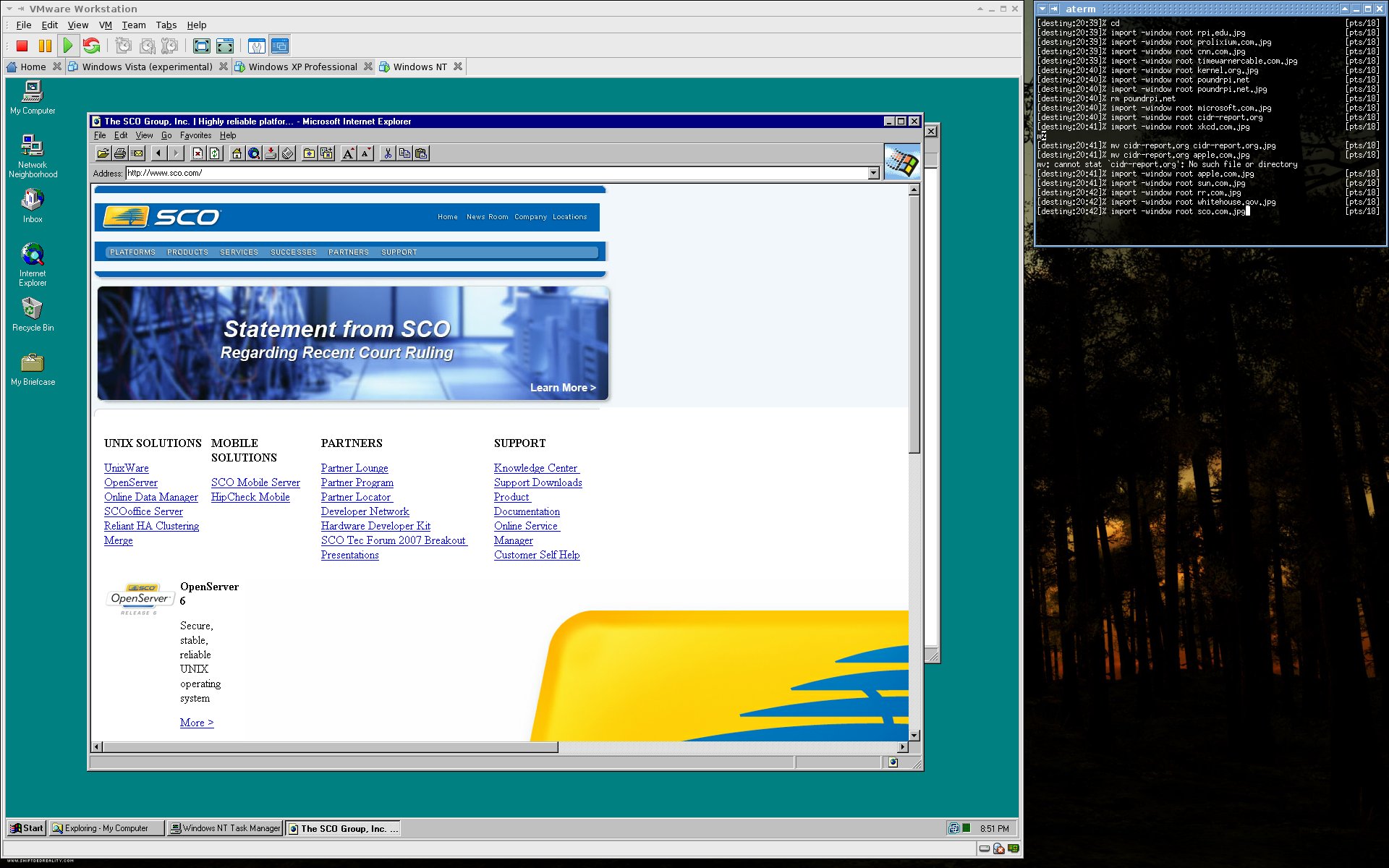
Task: Select the Recycle Bin desktop icon
Action: [x=33, y=315]
